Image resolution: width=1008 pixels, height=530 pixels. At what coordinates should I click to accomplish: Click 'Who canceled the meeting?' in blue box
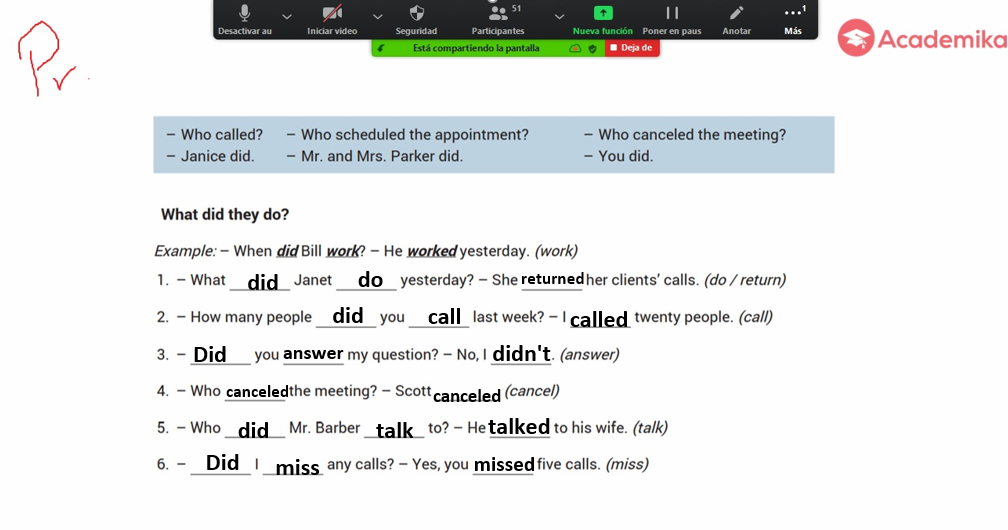pos(692,134)
